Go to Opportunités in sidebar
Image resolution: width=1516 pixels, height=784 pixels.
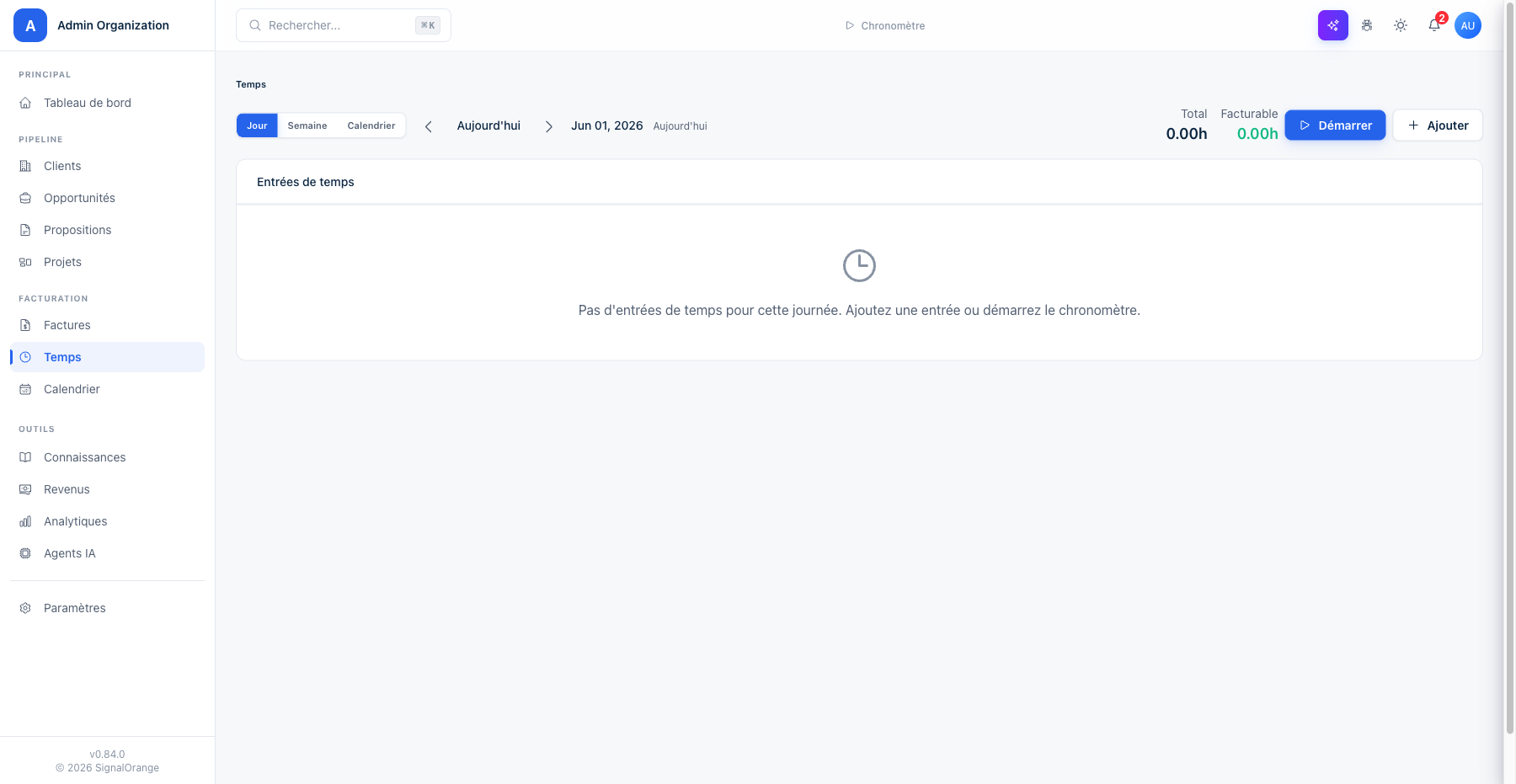[107, 198]
